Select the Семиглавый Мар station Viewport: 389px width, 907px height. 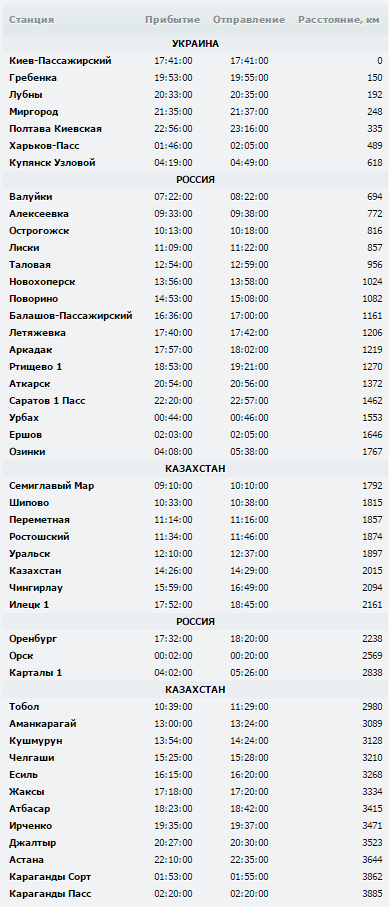(x=52, y=486)
